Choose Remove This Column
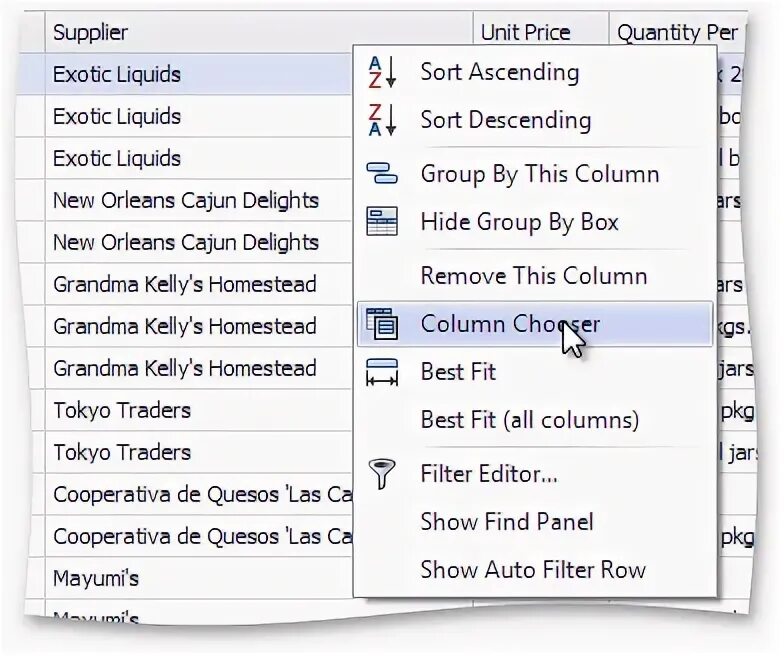This screenshot has width=784, height=656. point(533,276)
